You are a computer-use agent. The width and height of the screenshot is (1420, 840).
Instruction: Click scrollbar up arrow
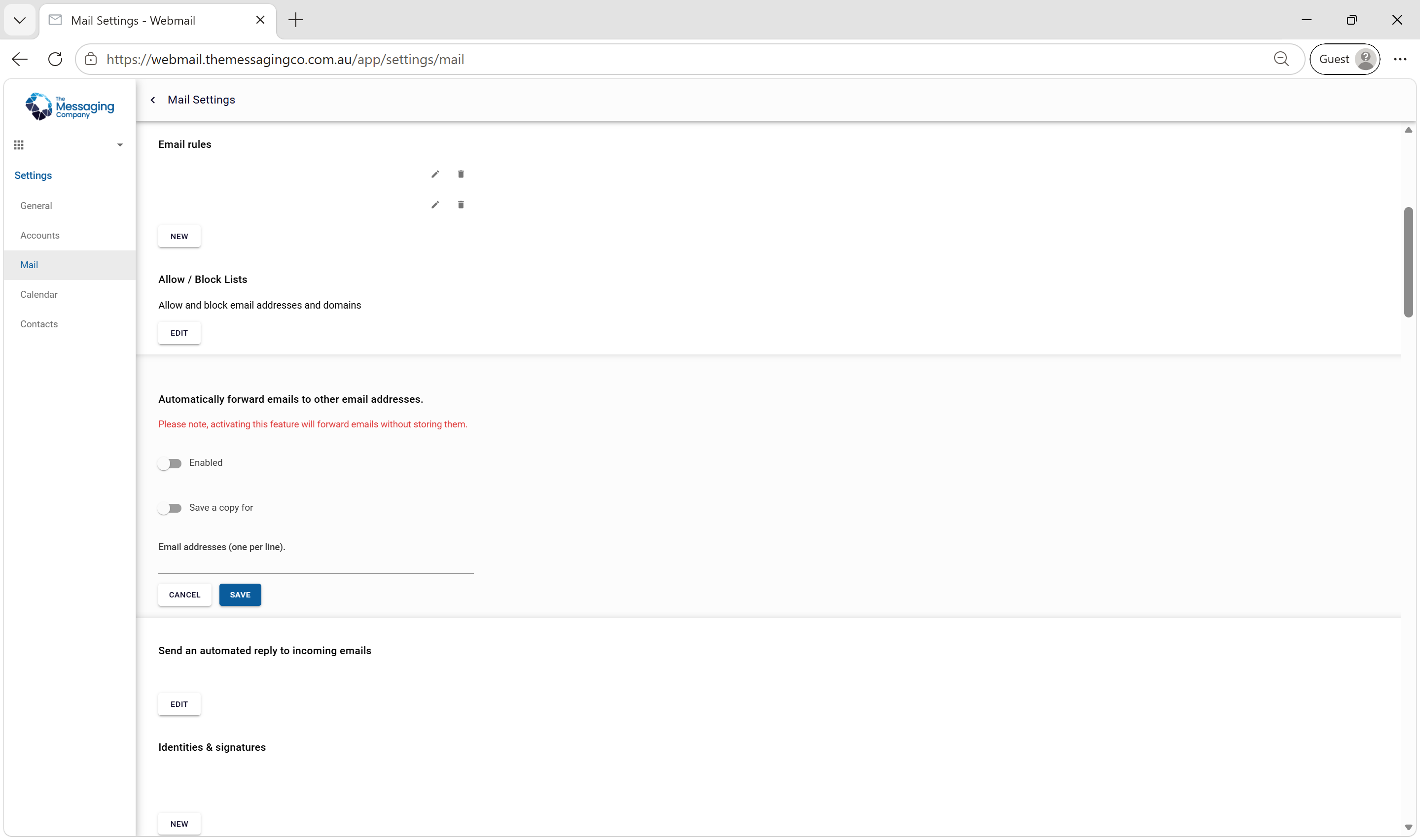tap(1408, 130)
